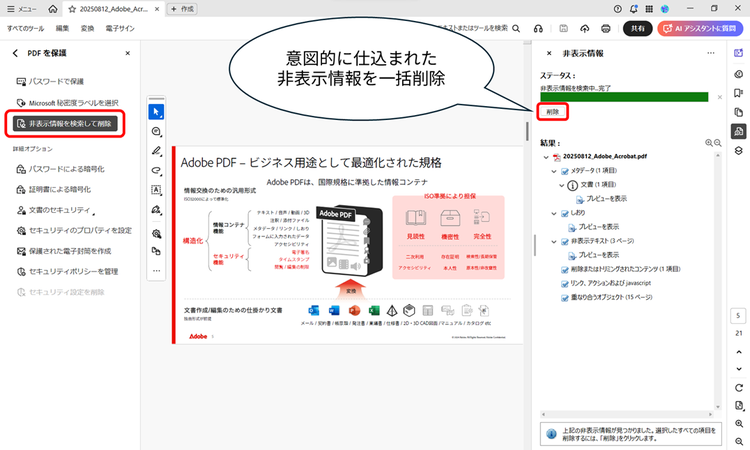The height and width of the screenshot is (450, 750).
Task: Open 非表示情報 panel options ellipsis
Action: click(711, 53)
